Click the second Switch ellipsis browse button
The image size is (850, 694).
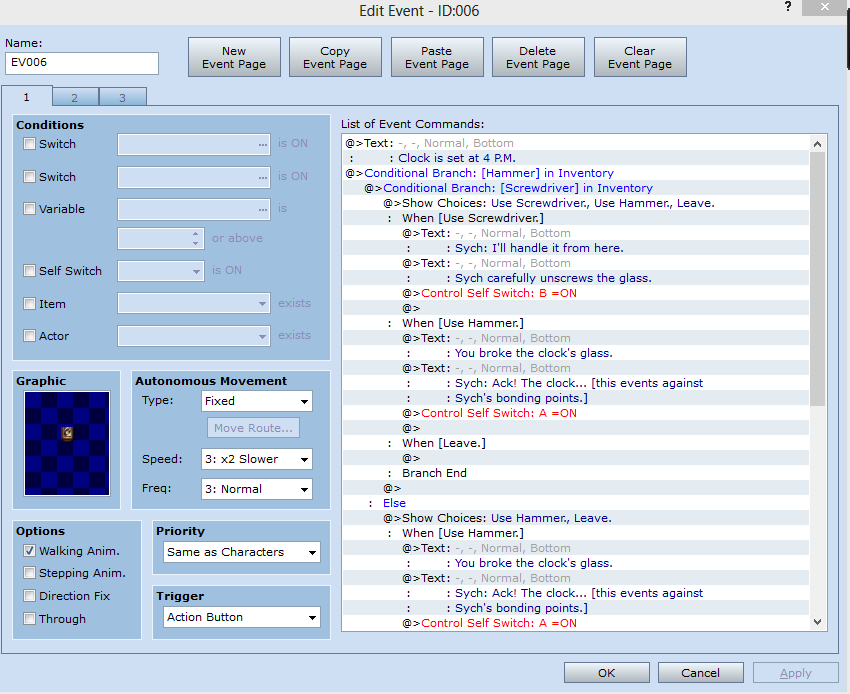(x=263, y=177)
